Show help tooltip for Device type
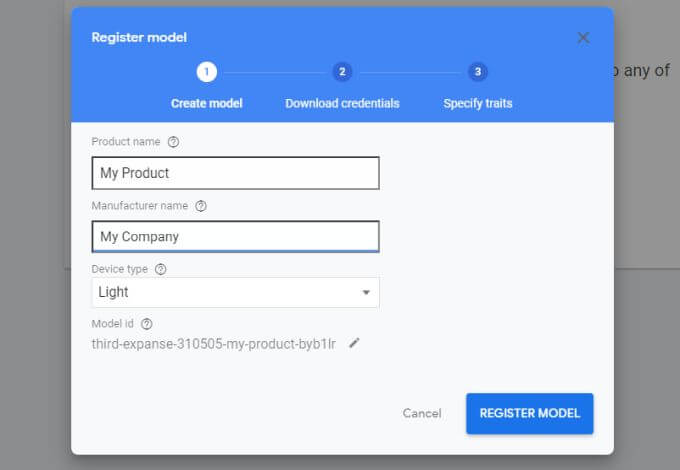Screen dimensions: 680x470 pos(161,269)
